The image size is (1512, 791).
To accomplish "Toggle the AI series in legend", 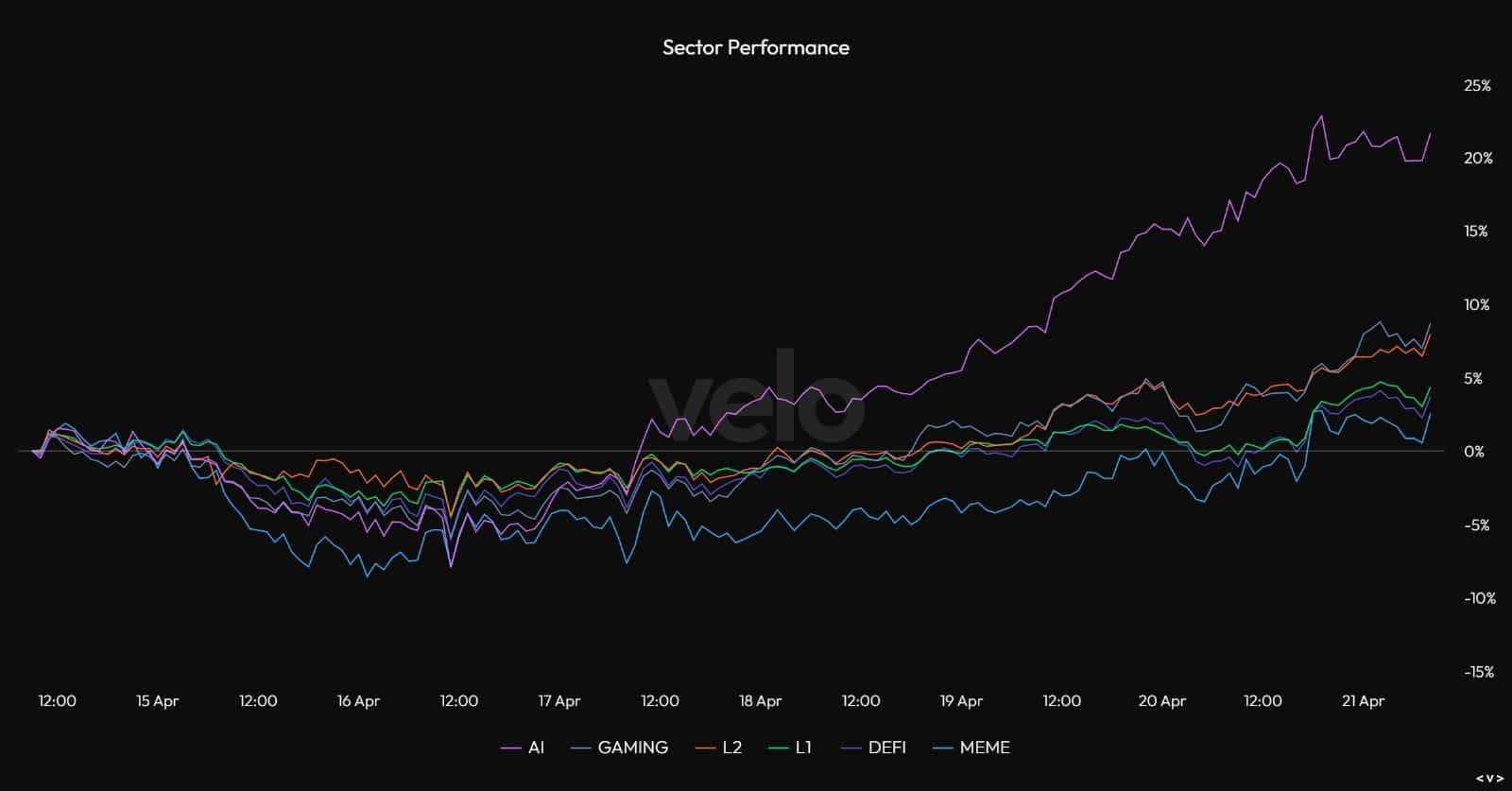I will coord(523,748).
